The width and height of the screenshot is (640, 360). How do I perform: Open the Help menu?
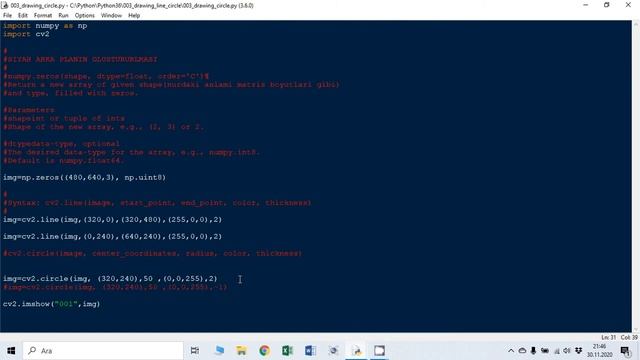pyautogui.click(x=134, y=16)
